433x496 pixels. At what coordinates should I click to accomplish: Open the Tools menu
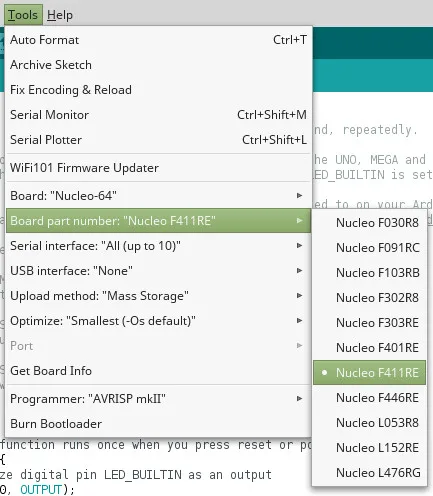[23, 15]
